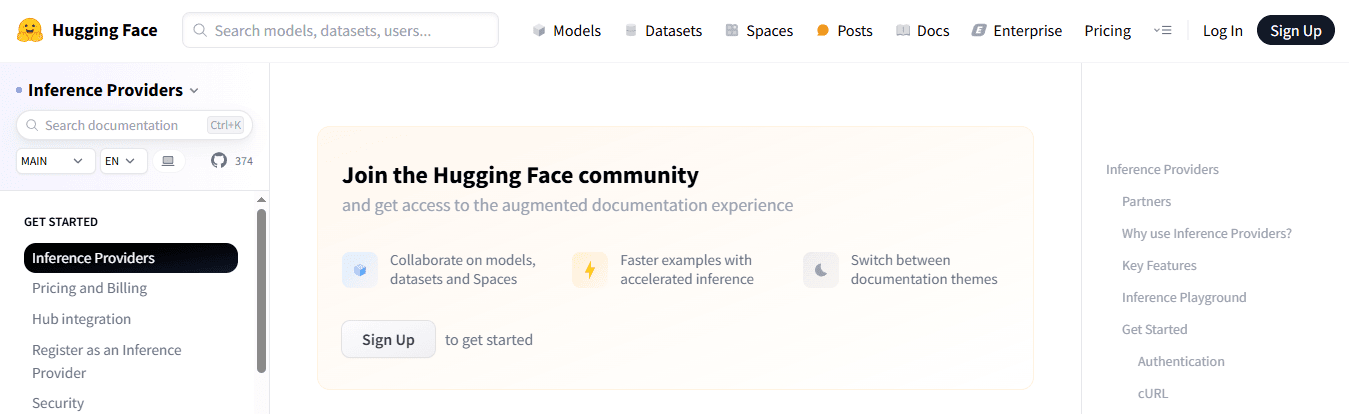Click the orange Posts bubble icon

[x=823, y=30]
